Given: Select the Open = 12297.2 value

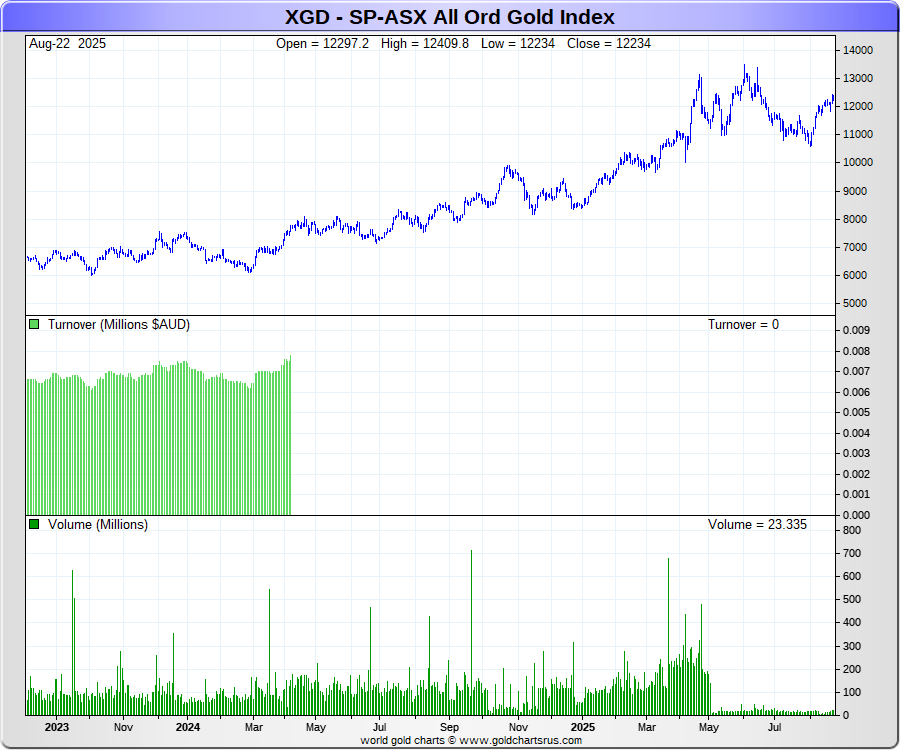Looking at the screenshot, I should [x=322, y=44].
